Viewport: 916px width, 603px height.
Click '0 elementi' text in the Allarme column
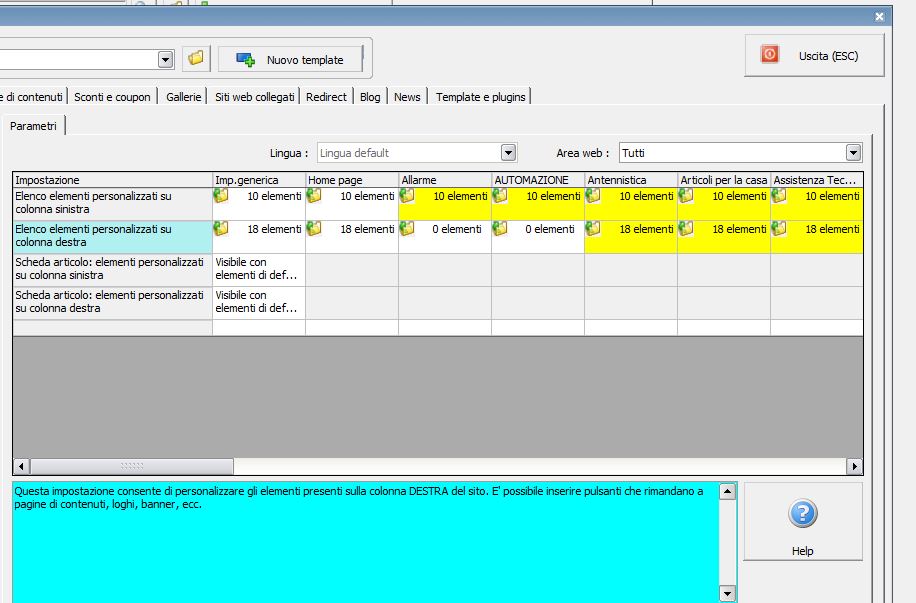[x=457, y=229]
